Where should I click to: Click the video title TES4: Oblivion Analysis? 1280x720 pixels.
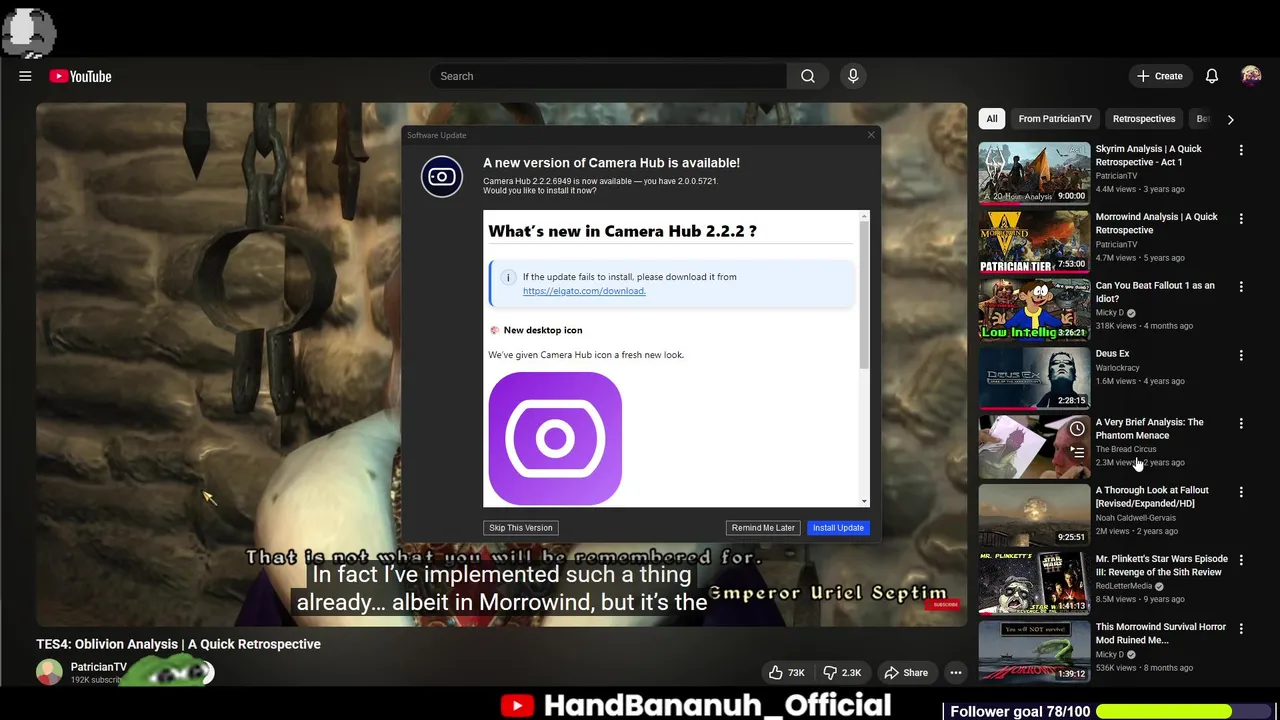tap(179, 644)
